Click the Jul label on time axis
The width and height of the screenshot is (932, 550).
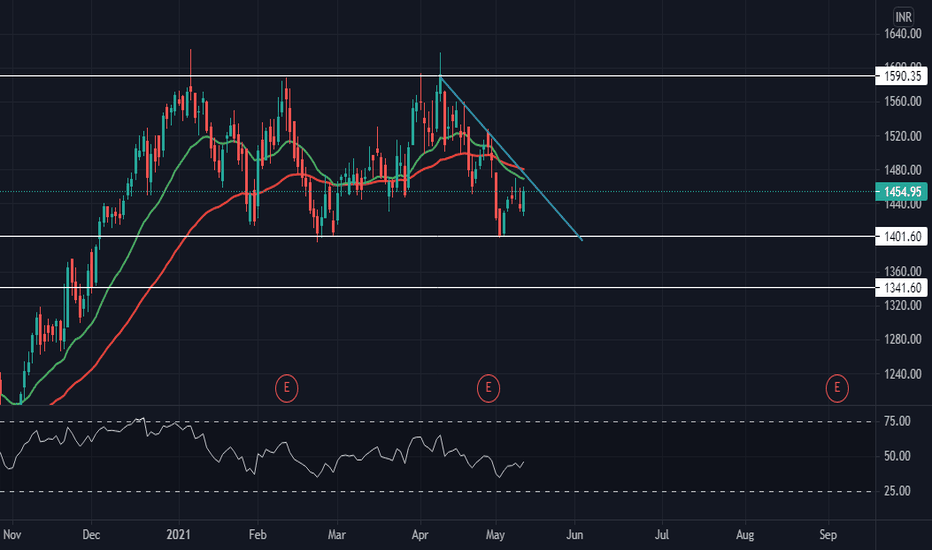click(x=662, y=535)
